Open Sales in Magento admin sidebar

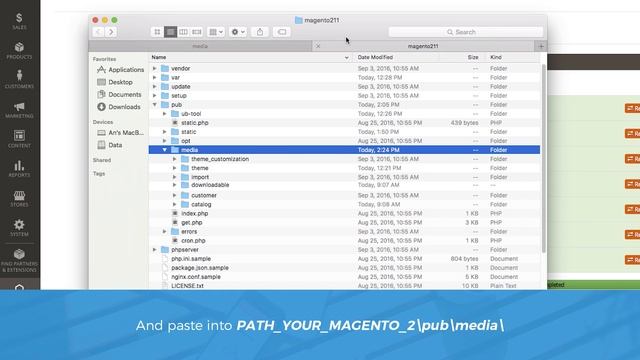(x=19, y=21)
